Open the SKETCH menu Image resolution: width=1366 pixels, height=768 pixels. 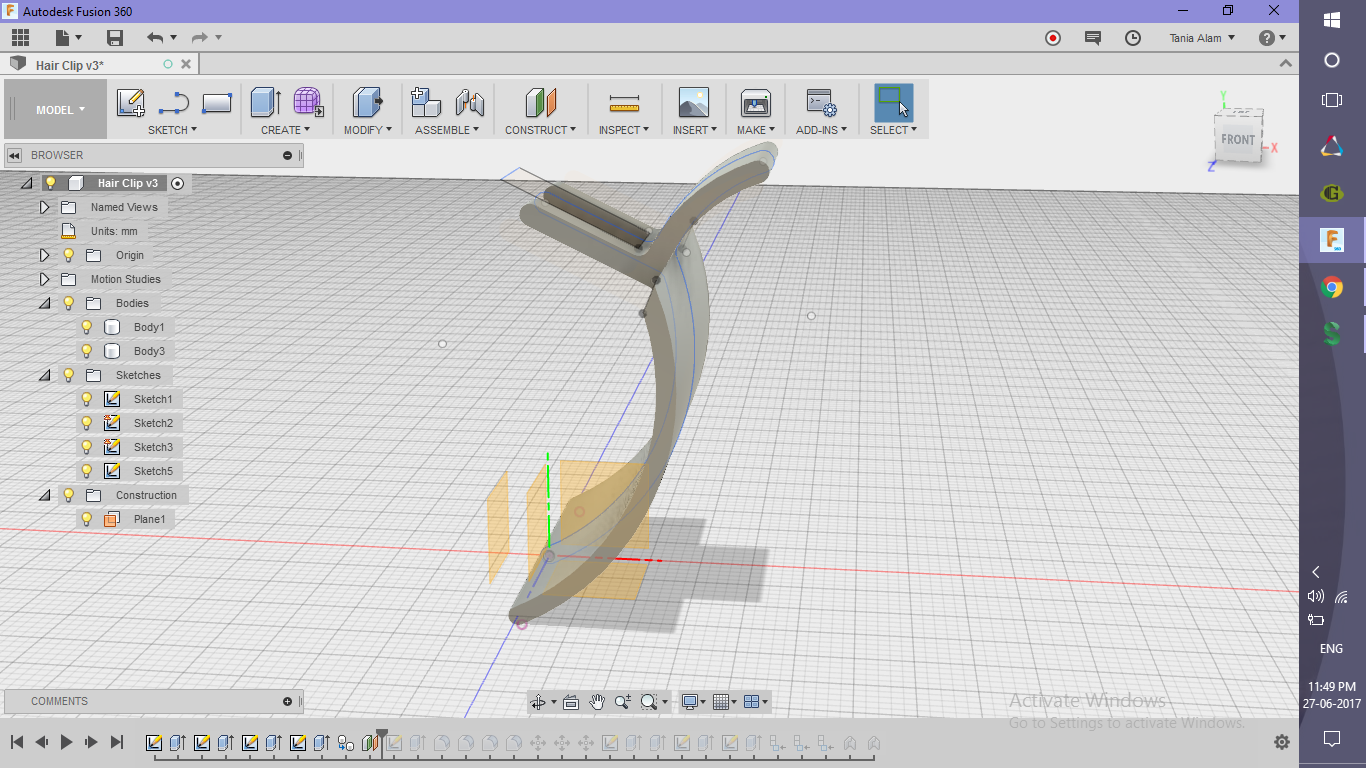(x=172, y=130)
